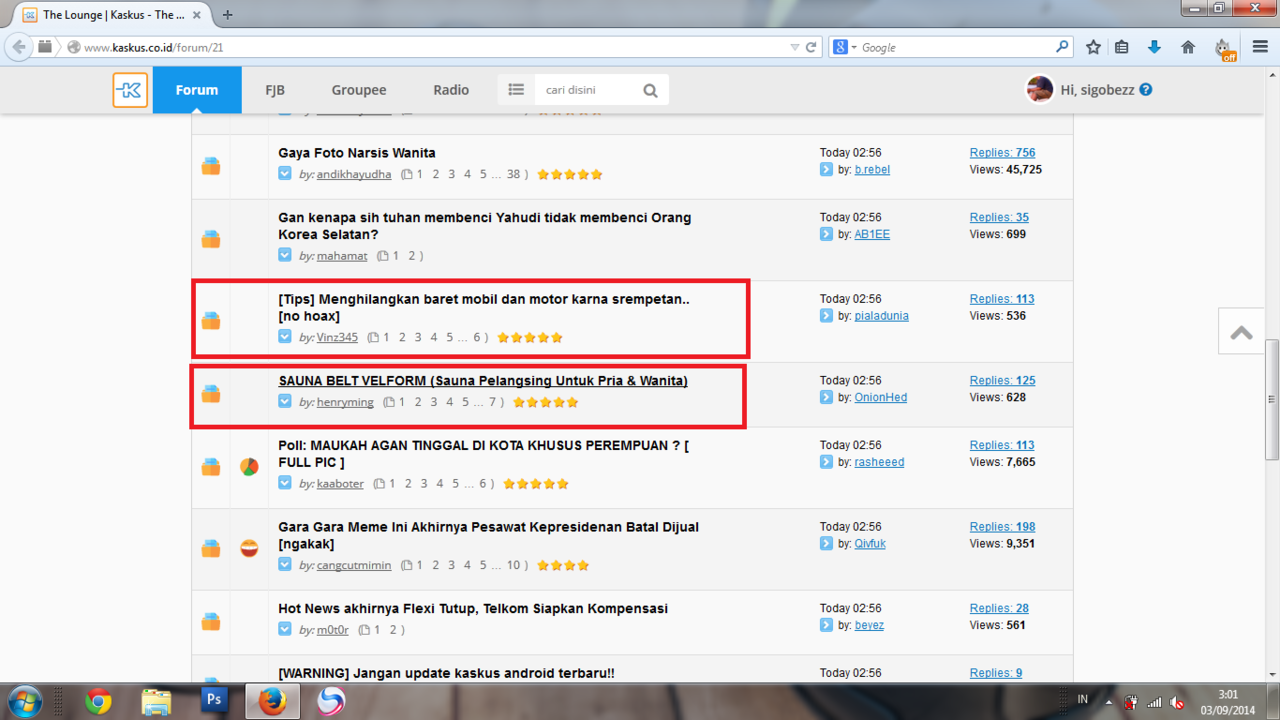This screenshot has width=1280, height=720.
Task: Open the URL history dropdown arrow
Action: click(795, 47)
